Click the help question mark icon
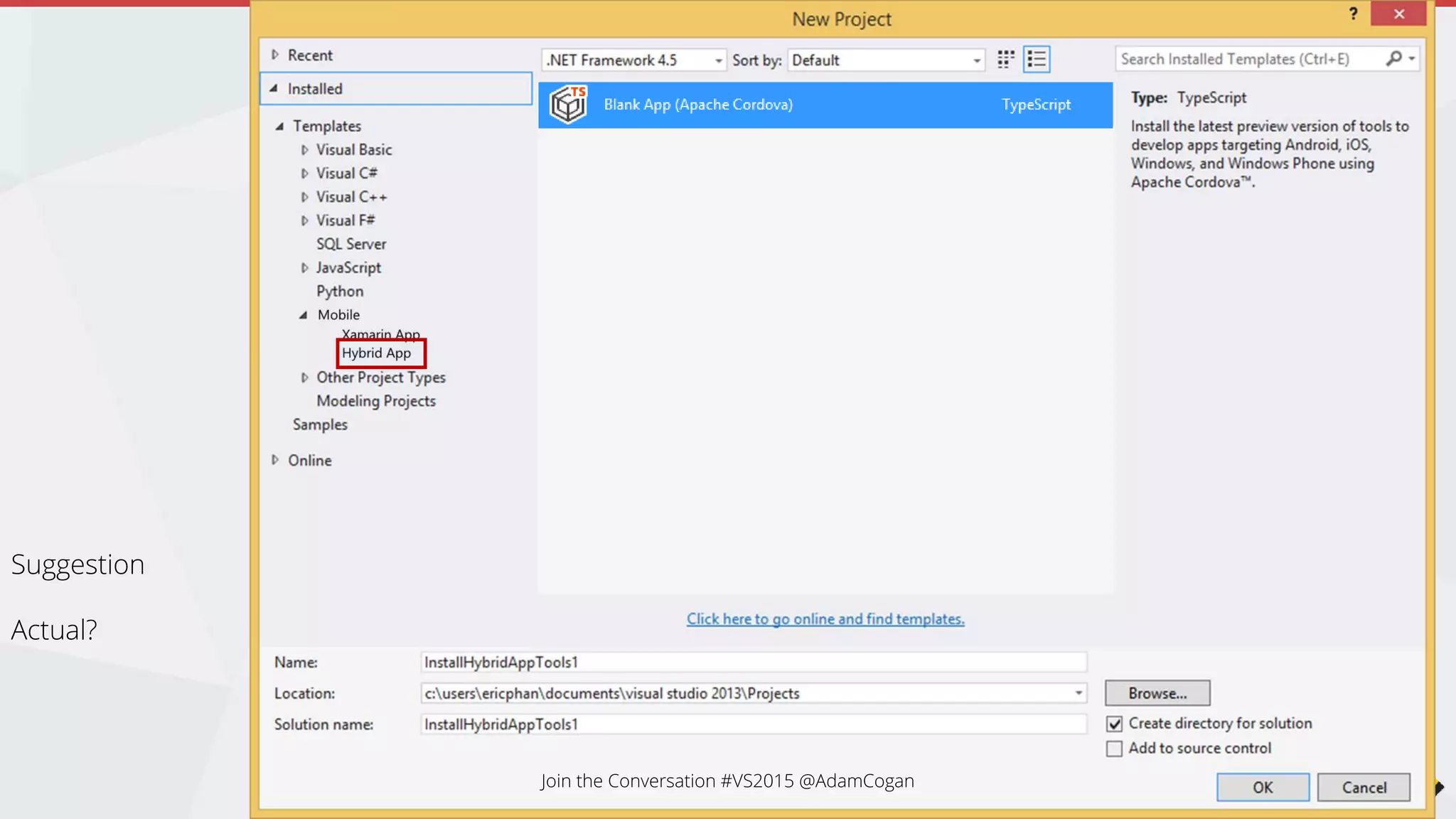 (1353, 14)
